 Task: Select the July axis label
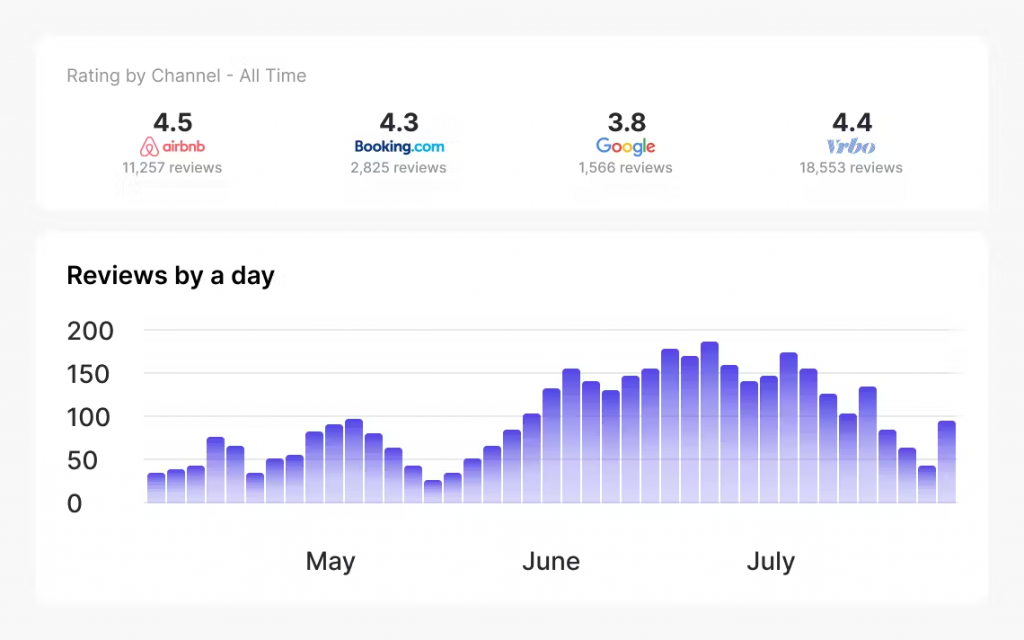tap(771, 561)
